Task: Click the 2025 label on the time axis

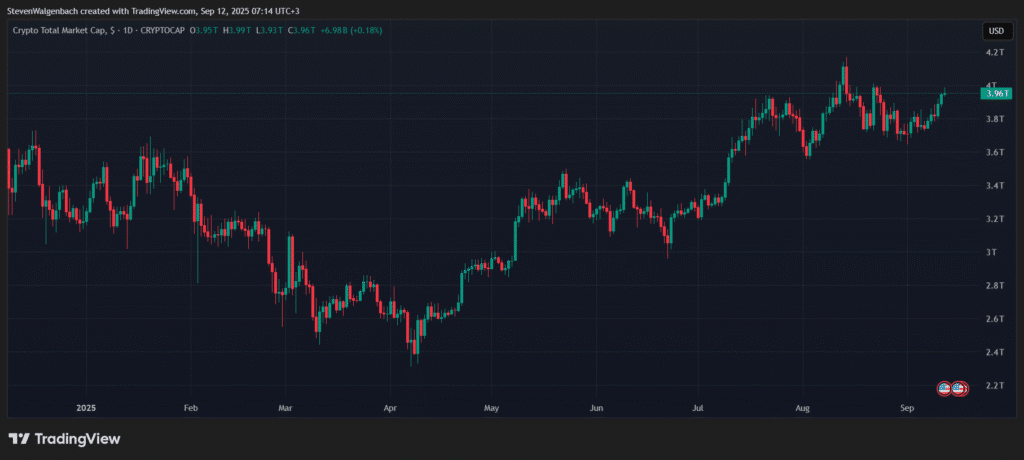Action: click(x=86, y=408)
